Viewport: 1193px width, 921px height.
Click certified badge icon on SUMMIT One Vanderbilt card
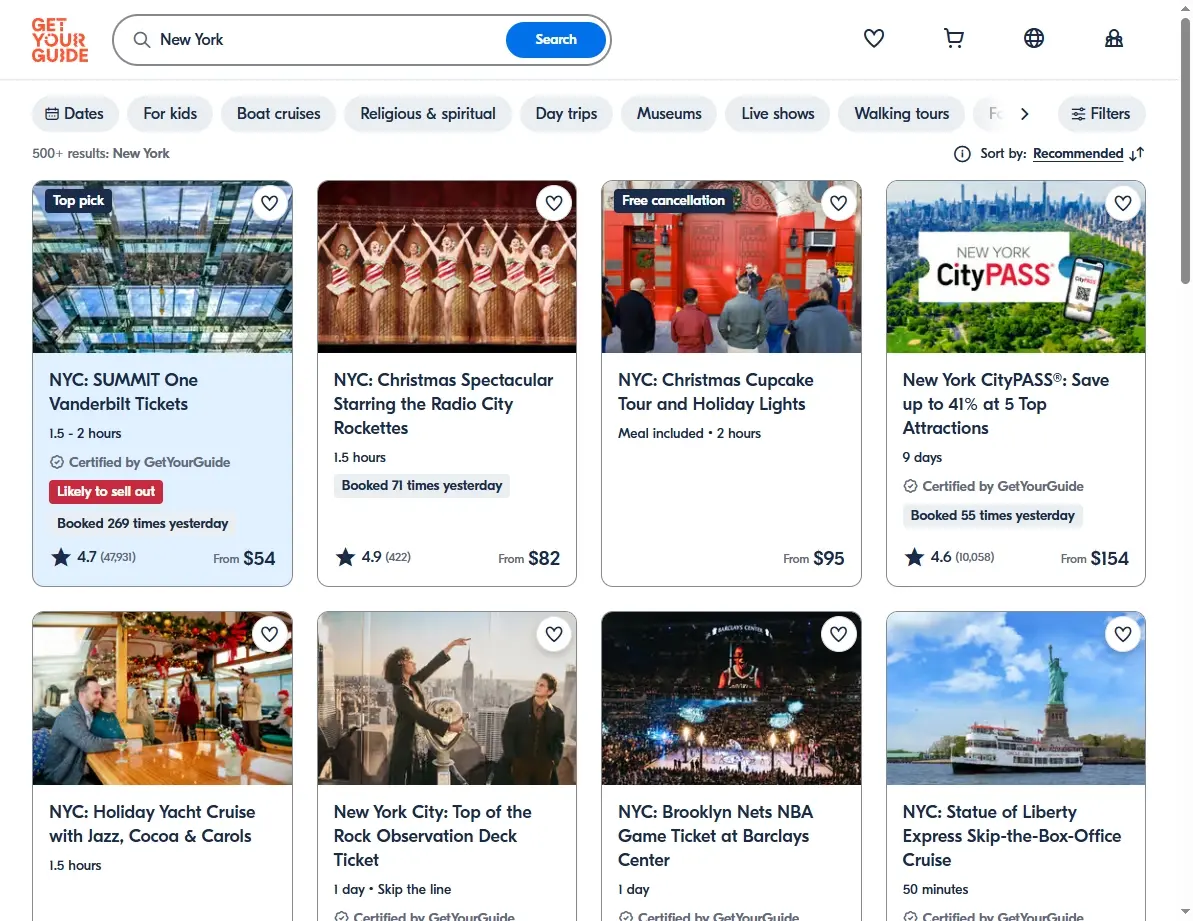(x=56, y=462)
